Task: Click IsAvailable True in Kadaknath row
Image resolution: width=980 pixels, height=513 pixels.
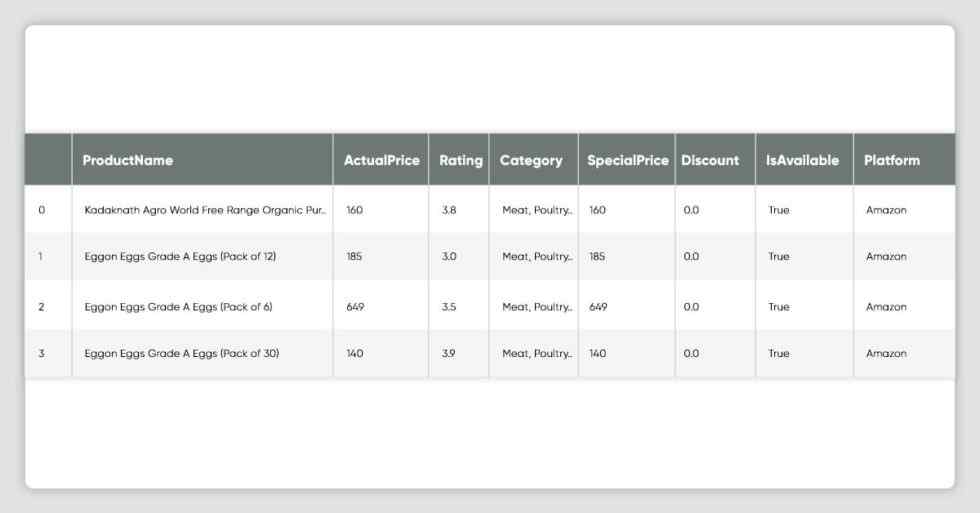Action: coord(779,210)
